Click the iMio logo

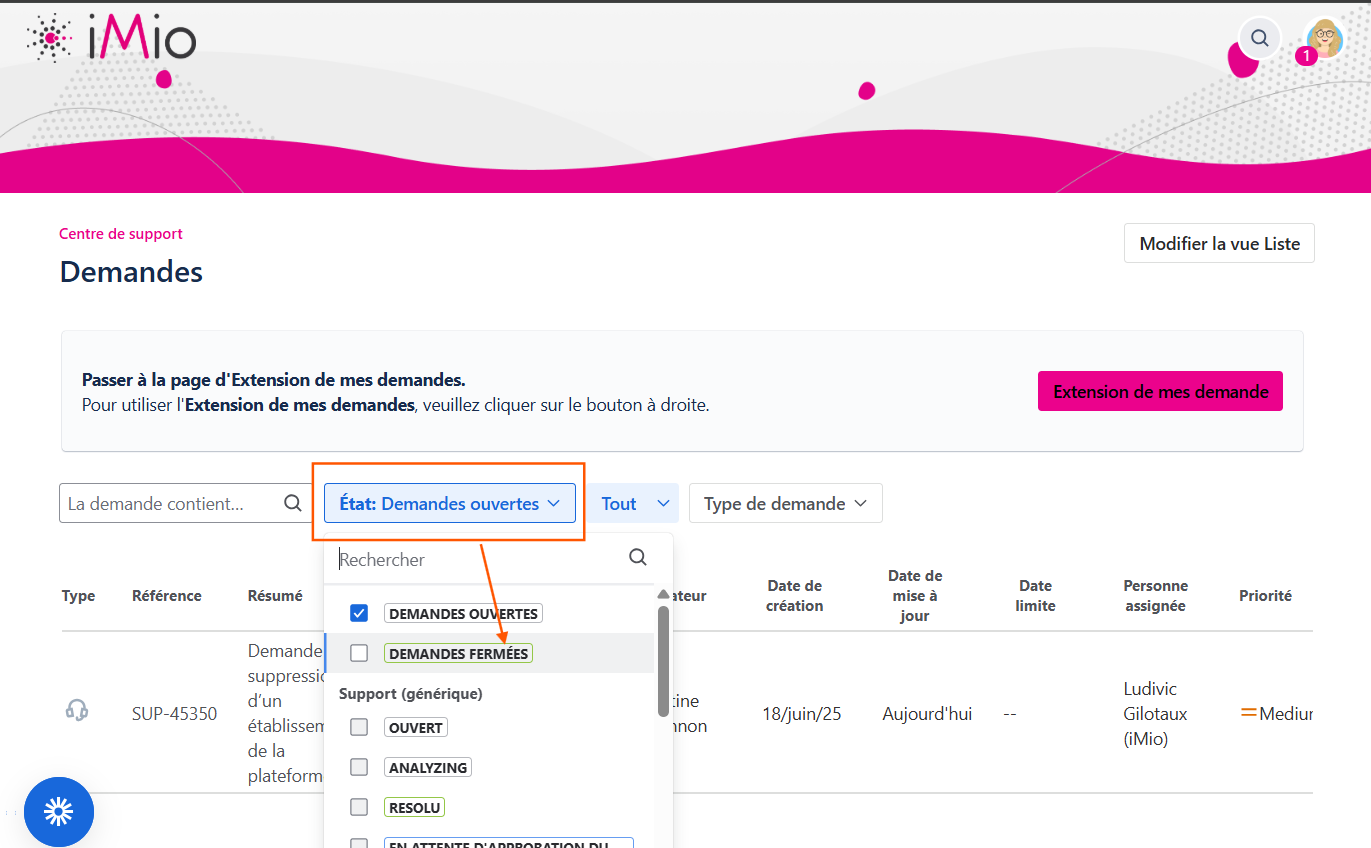point(111,39)
